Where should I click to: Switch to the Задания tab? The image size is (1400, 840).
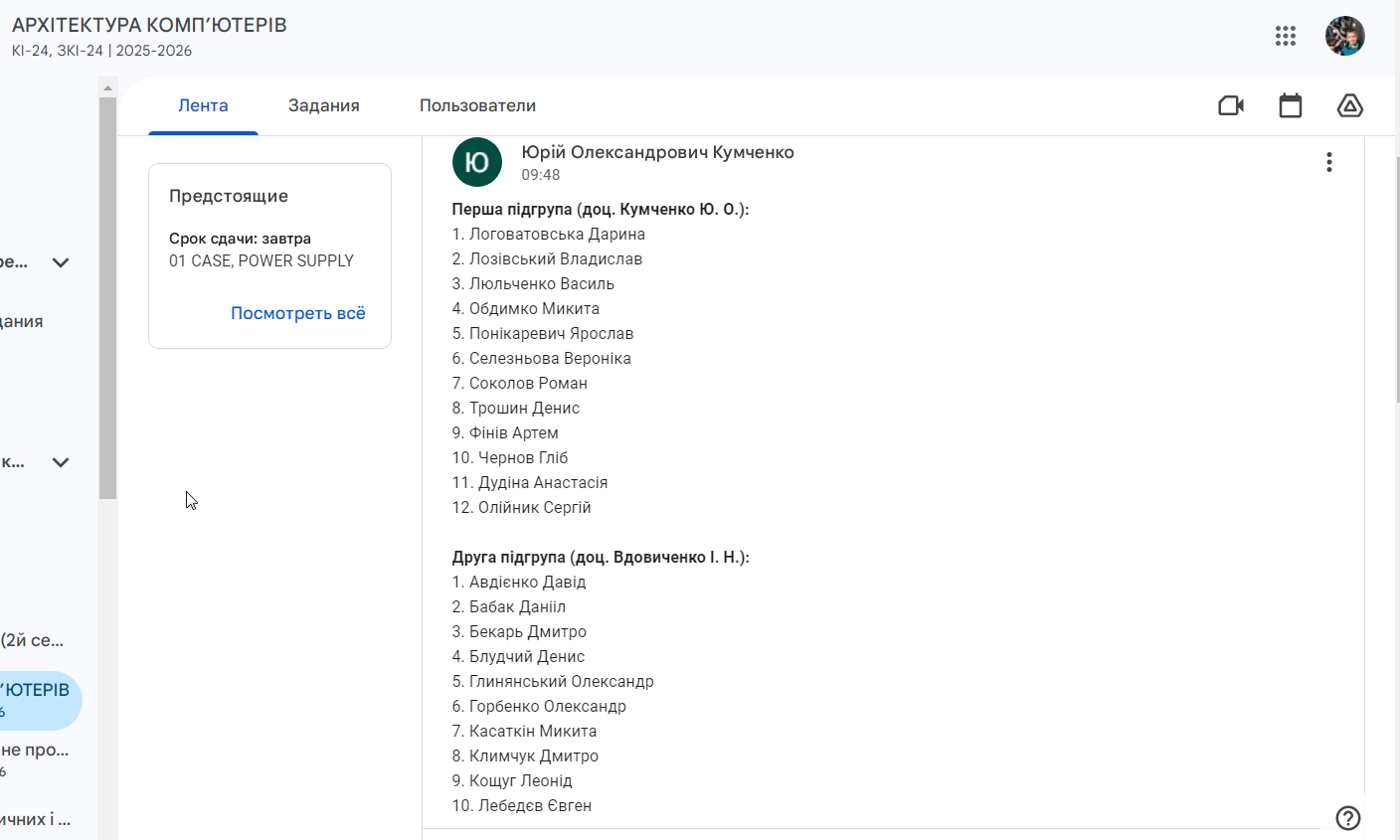(324, 105)
